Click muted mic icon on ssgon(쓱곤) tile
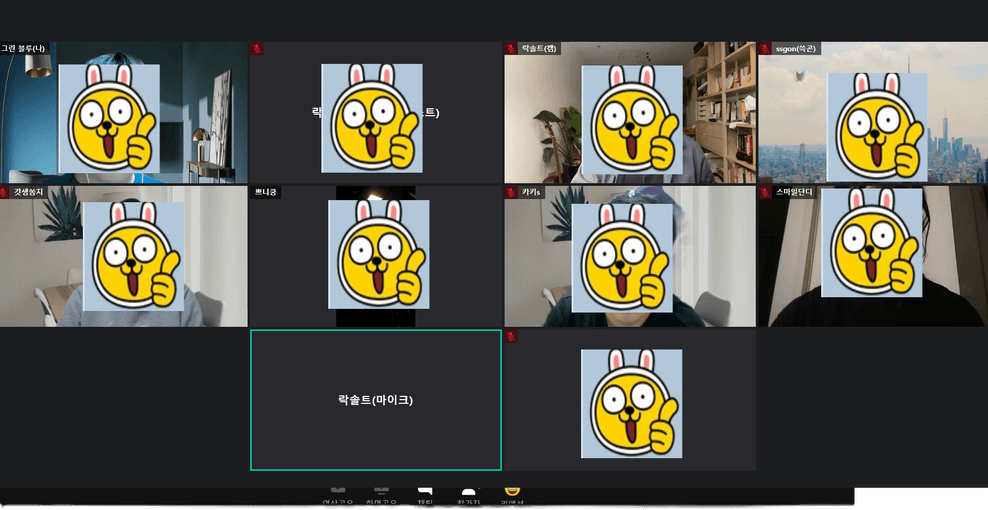This screenshot has width=988, height=510. click(x=765, y=49)
